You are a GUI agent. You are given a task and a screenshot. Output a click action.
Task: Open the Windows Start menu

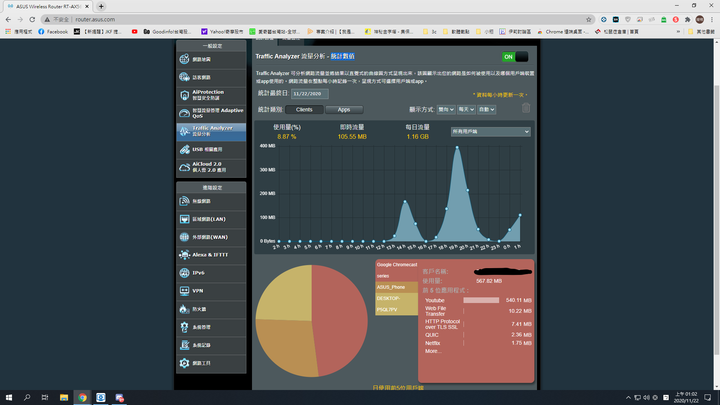click(x=9, y=397)
